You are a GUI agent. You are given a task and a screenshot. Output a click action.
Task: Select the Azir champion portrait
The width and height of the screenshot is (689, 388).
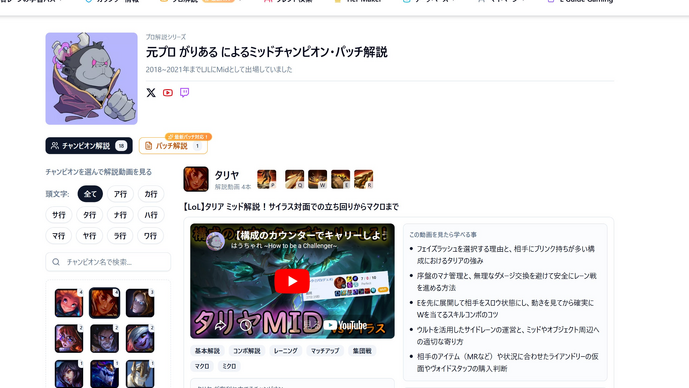pyautogui.click(x=140, y=374)
